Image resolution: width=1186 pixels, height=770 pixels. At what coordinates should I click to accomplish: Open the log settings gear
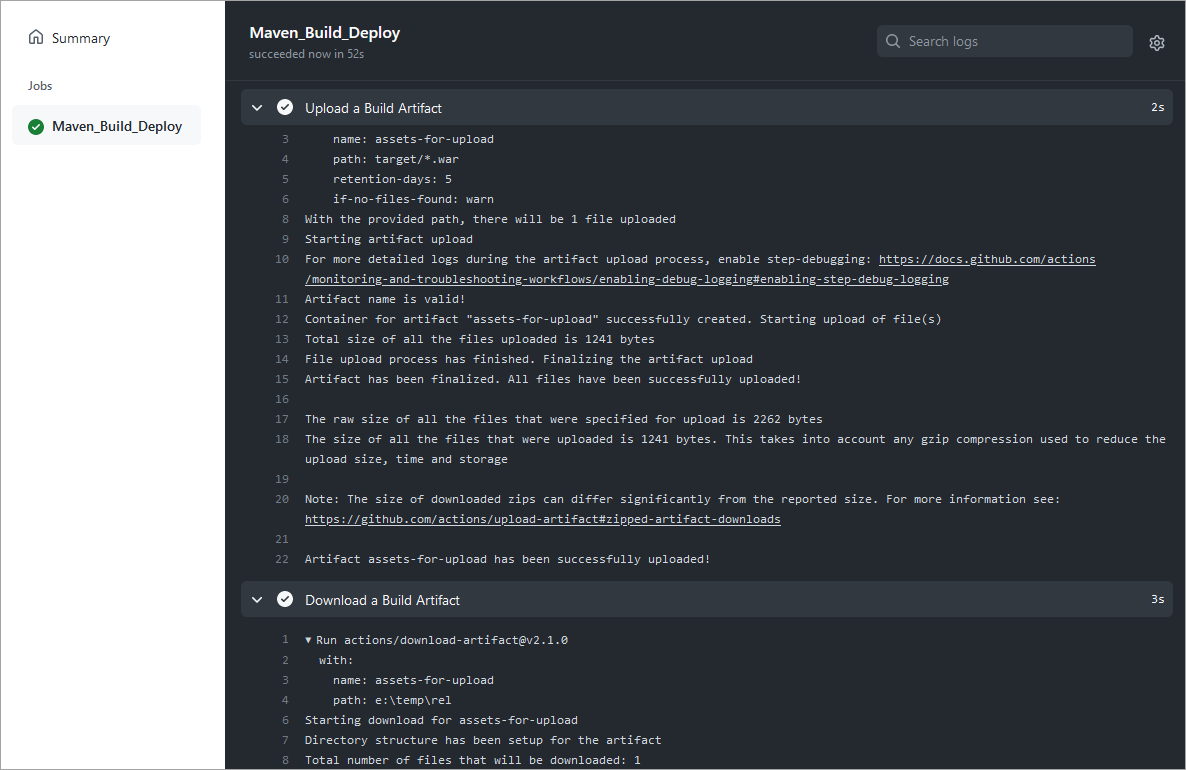tap(1157, 42)
